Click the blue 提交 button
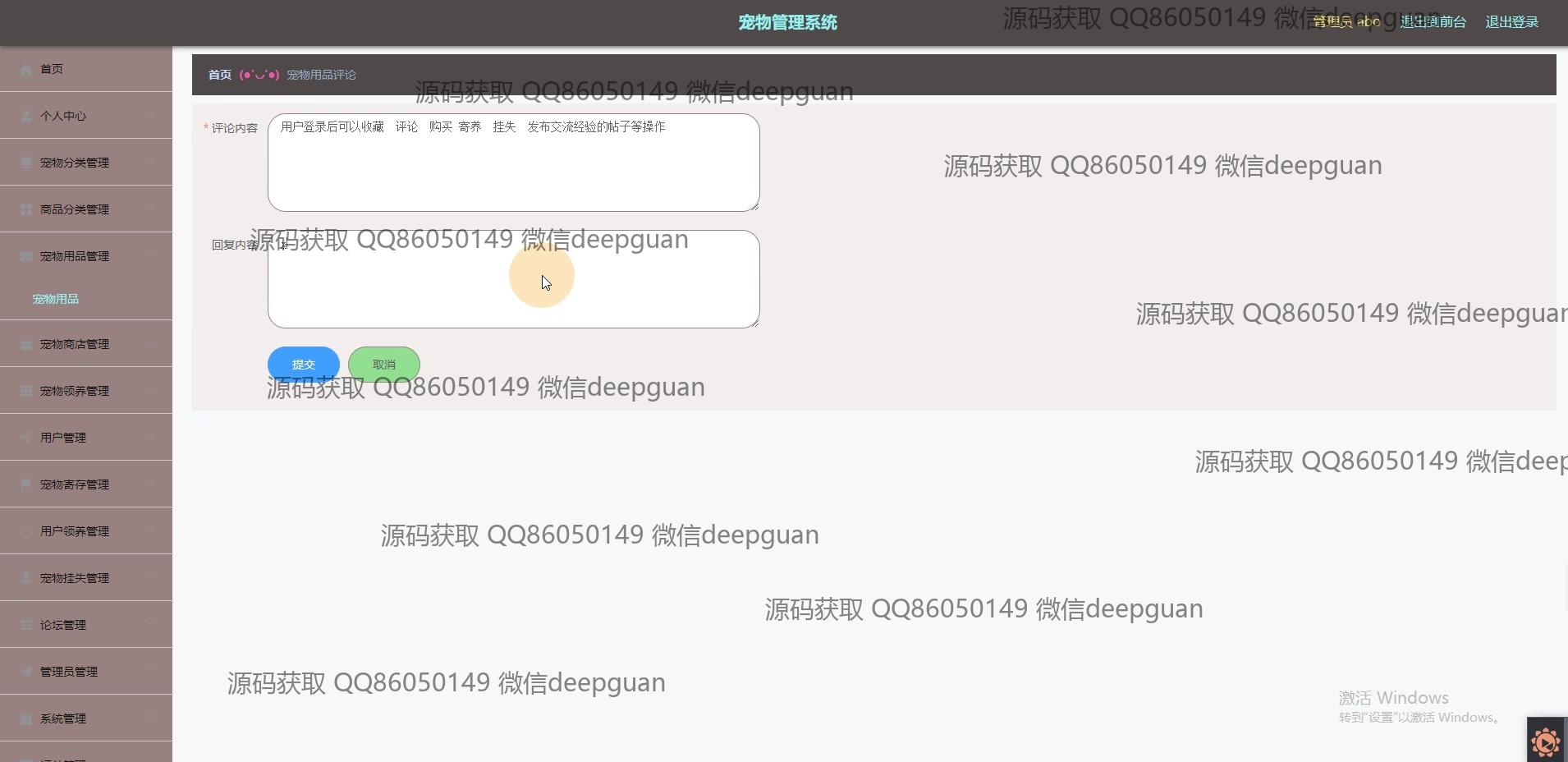This screenshot has width=1568, height=762. (304, 364)
